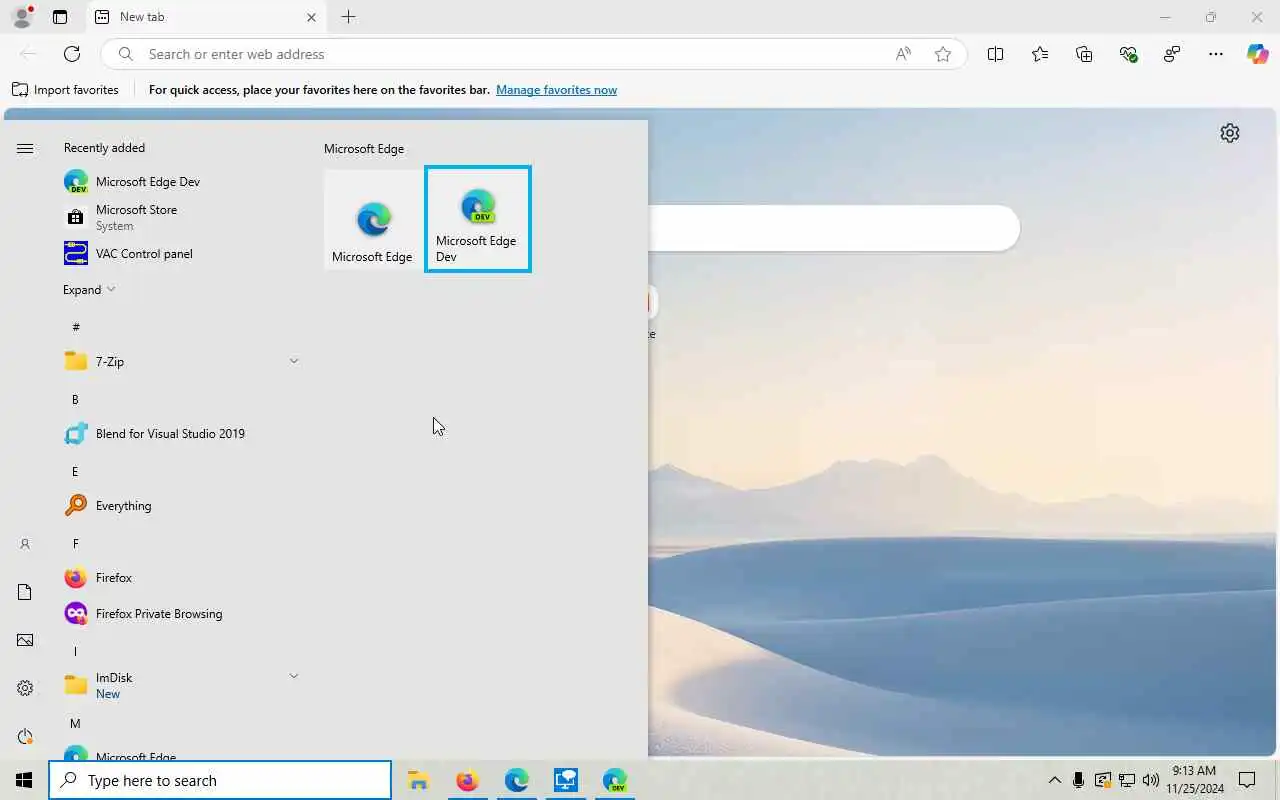Click the letter B section header
Image resolution: width=1280 pixels, height=800 pixels.
pos(75,399)
